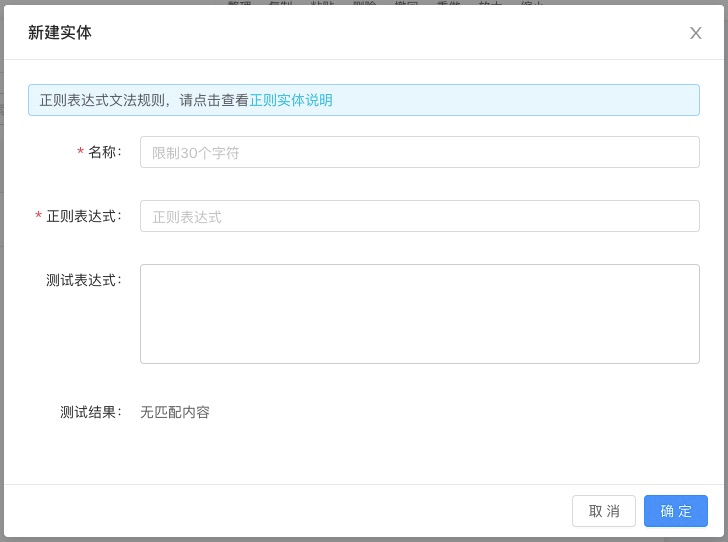
Task: Close the 新建实体 dialog with X
Action: click(695, 33)
